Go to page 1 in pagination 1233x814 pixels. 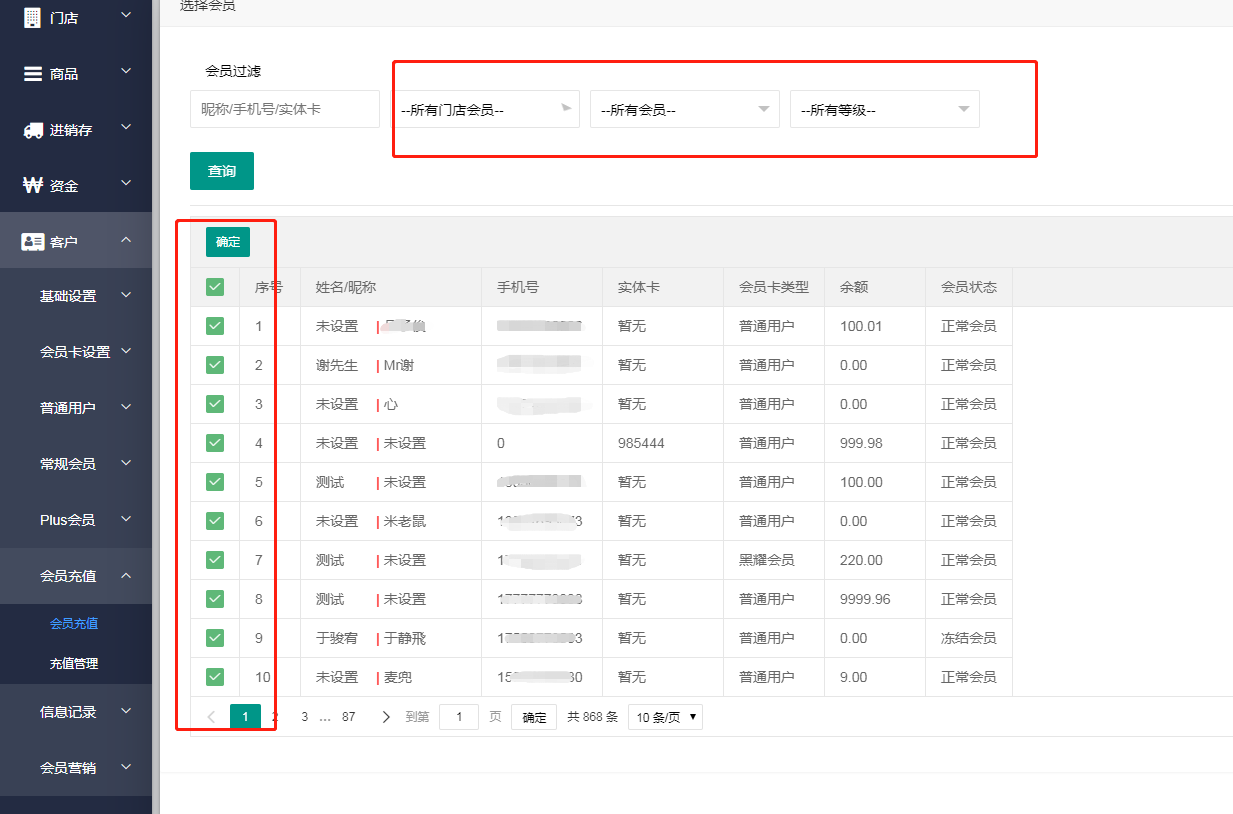(x=245, y=717)
